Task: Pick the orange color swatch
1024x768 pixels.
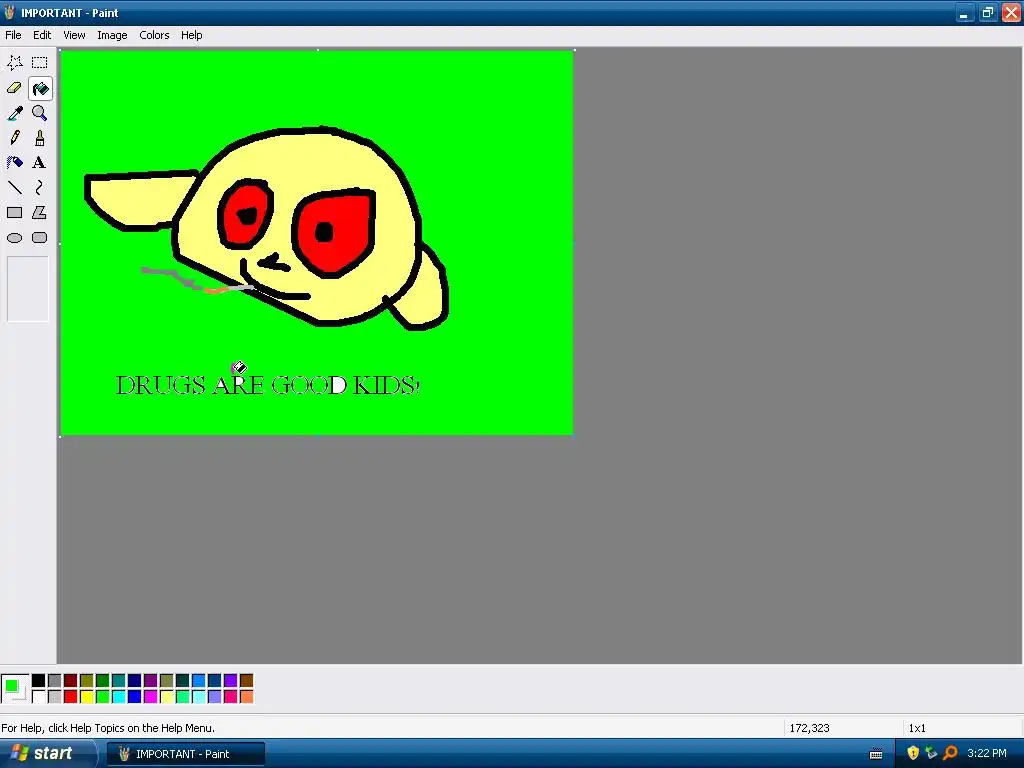Action: (246, 697)
